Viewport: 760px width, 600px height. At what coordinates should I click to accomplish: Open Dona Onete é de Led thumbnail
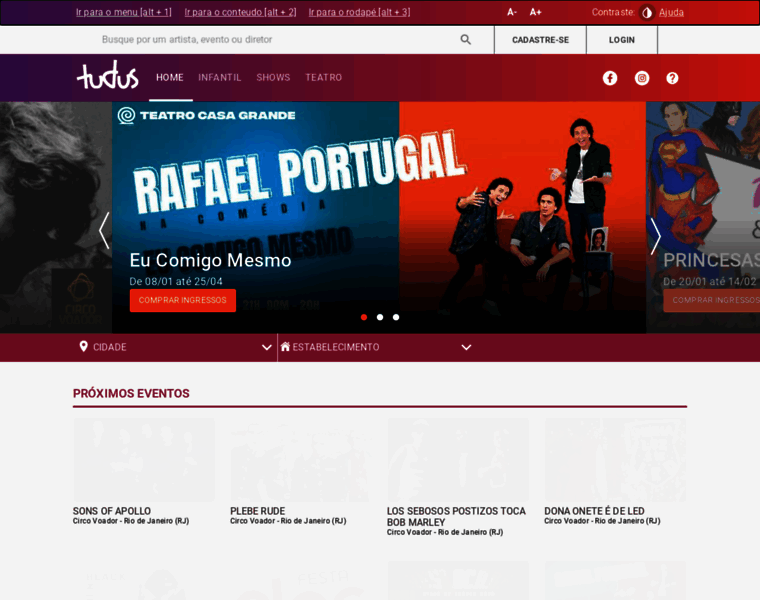pos(616,460)
